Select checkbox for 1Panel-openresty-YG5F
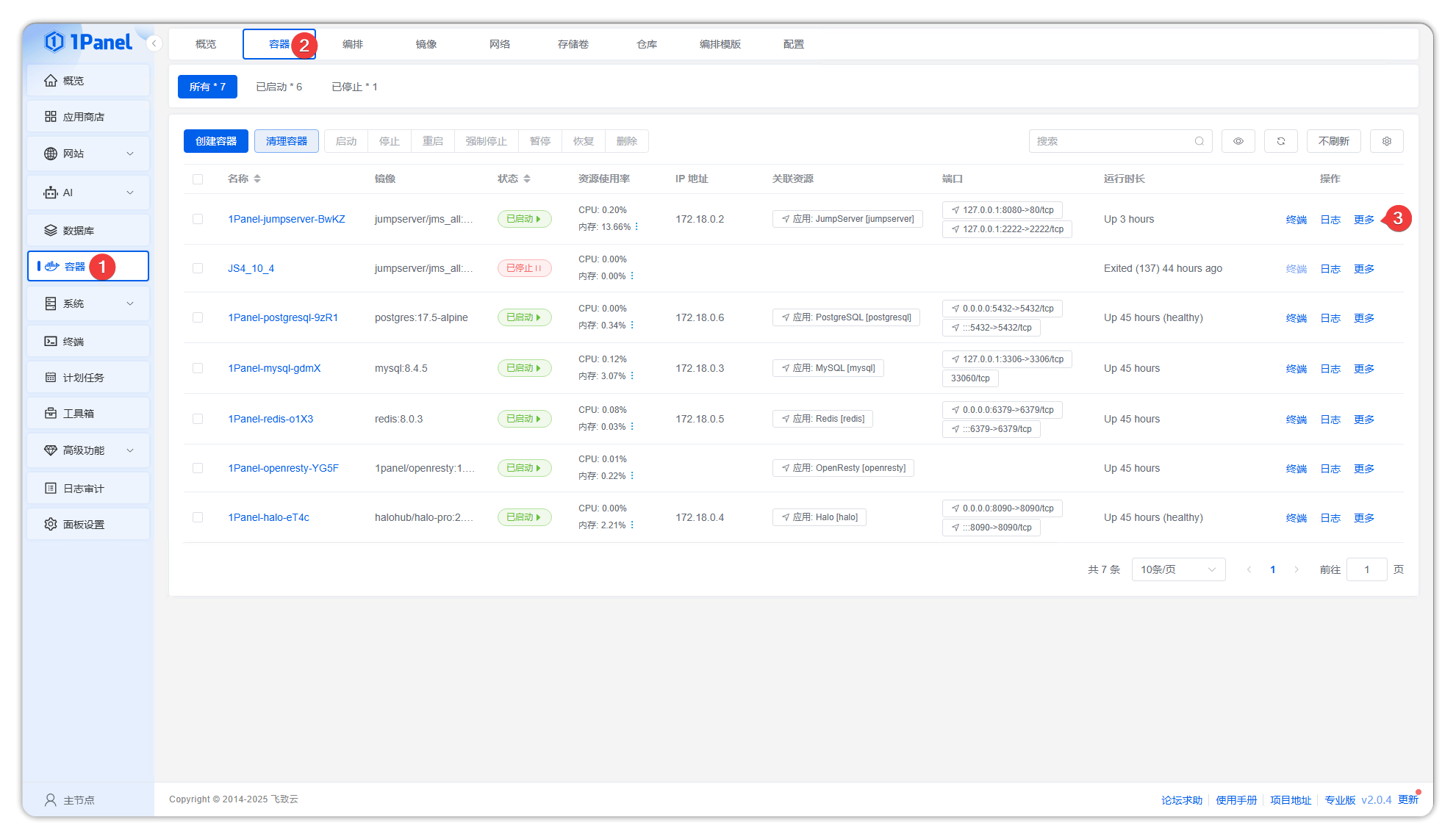The image size is (1456, 831). pyautogui.click(x=198, y=468)
